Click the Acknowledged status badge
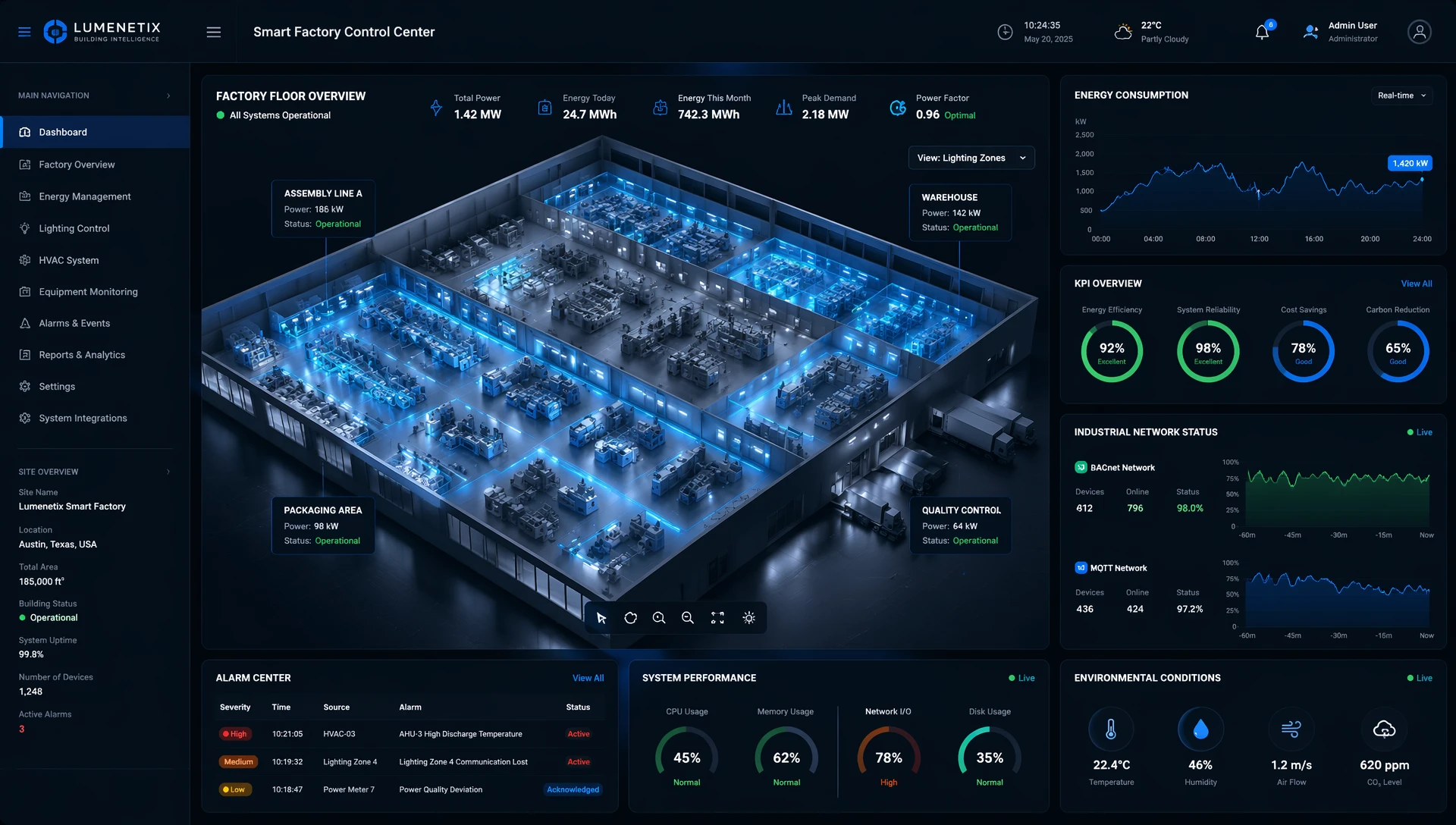The height and width of the screenshot is (825, 1456). [573, 789]
